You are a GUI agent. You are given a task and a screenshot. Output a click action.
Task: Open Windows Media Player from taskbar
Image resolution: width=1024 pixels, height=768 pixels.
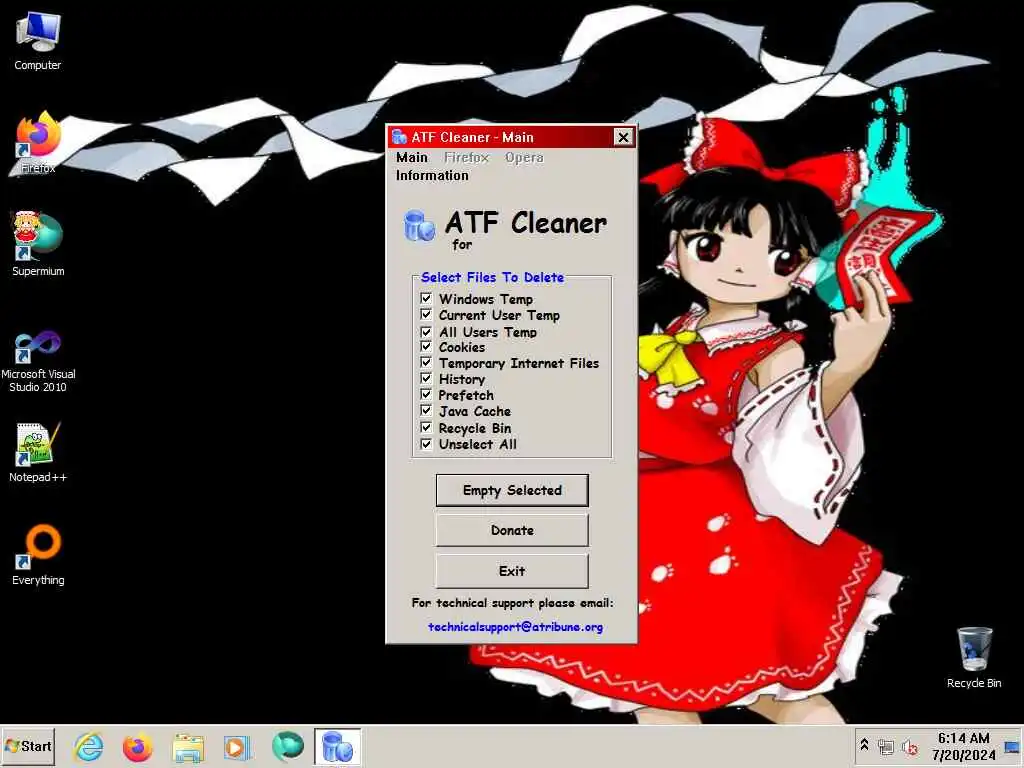tap(237, 746)
